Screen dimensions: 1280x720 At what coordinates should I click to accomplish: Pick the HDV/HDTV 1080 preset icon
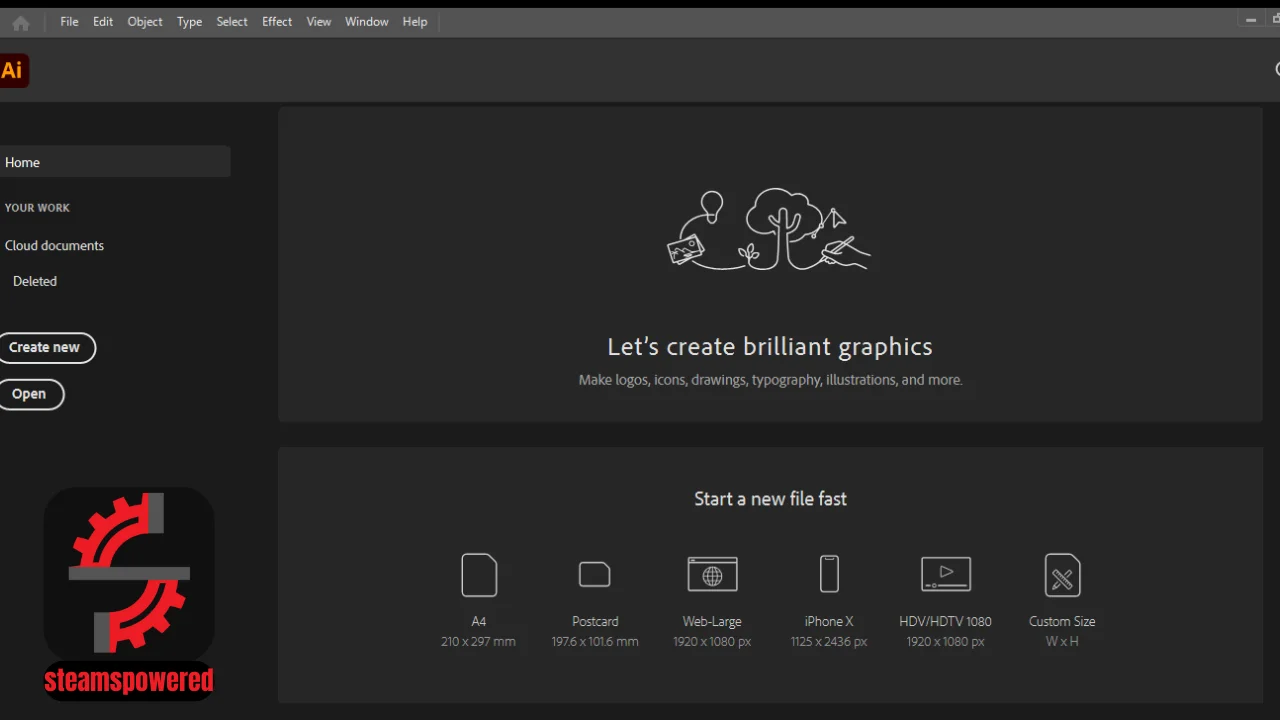(946, 574)
